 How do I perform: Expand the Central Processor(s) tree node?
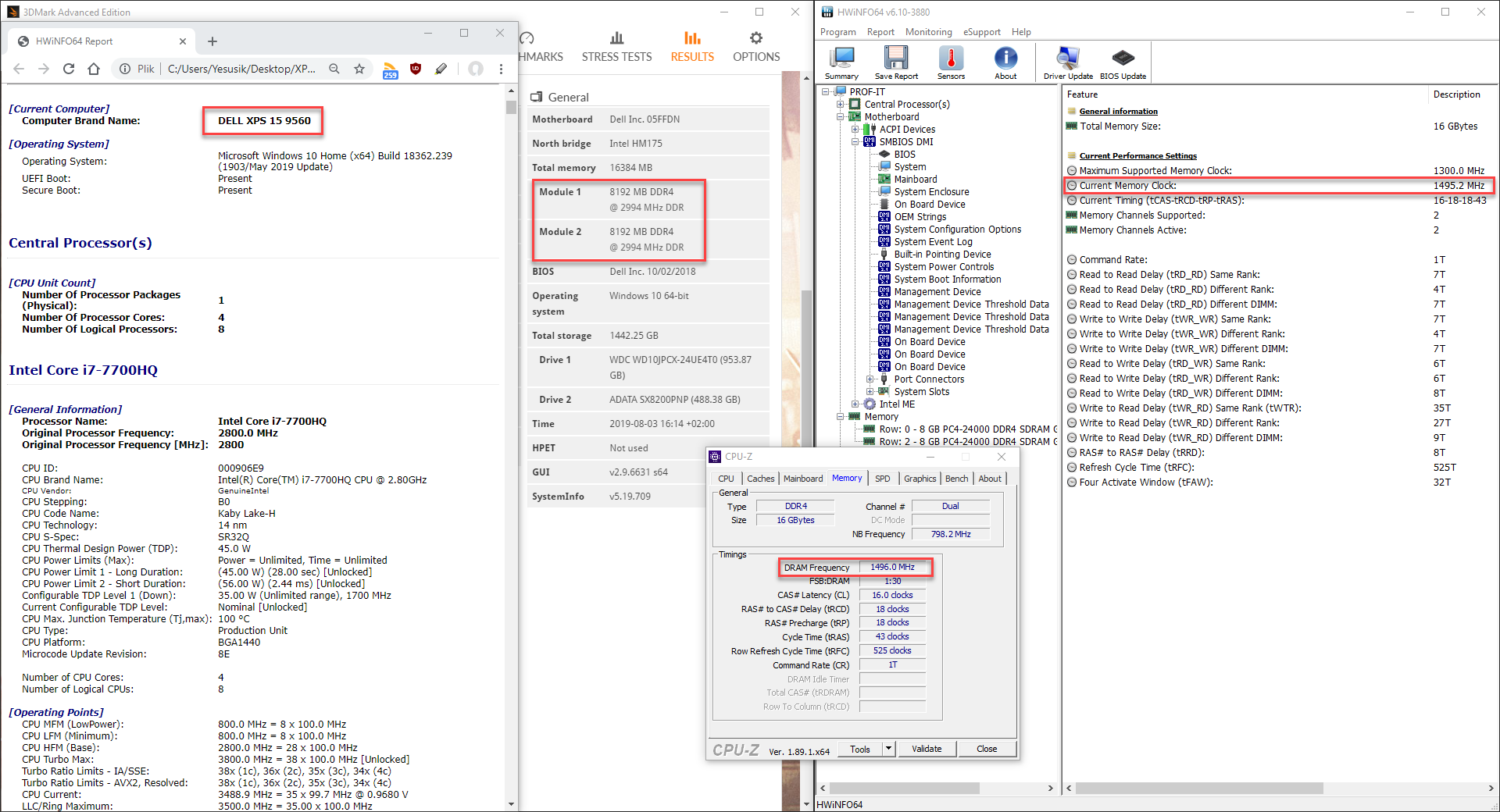(840, 105)
